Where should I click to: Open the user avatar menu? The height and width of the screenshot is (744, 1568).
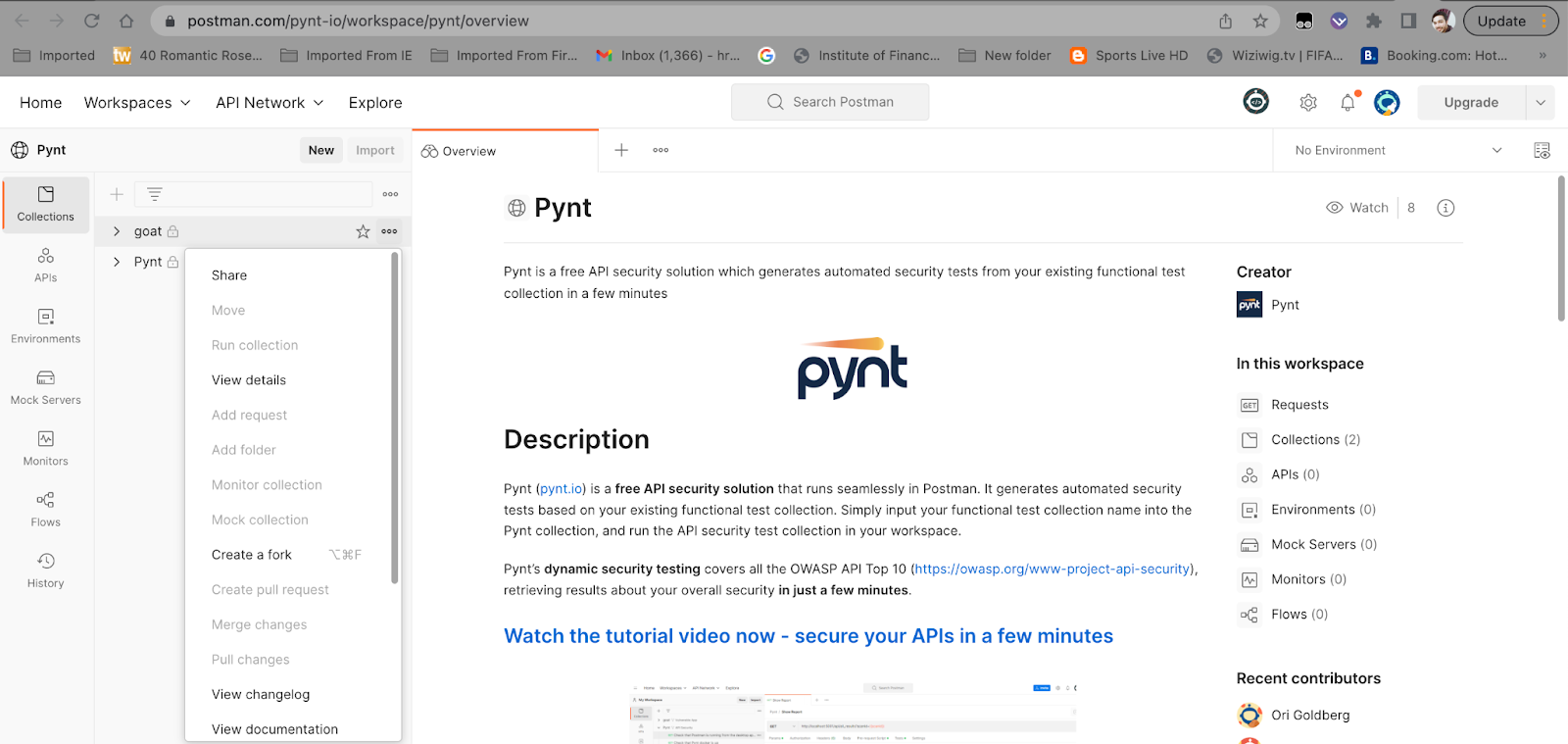1387,102
